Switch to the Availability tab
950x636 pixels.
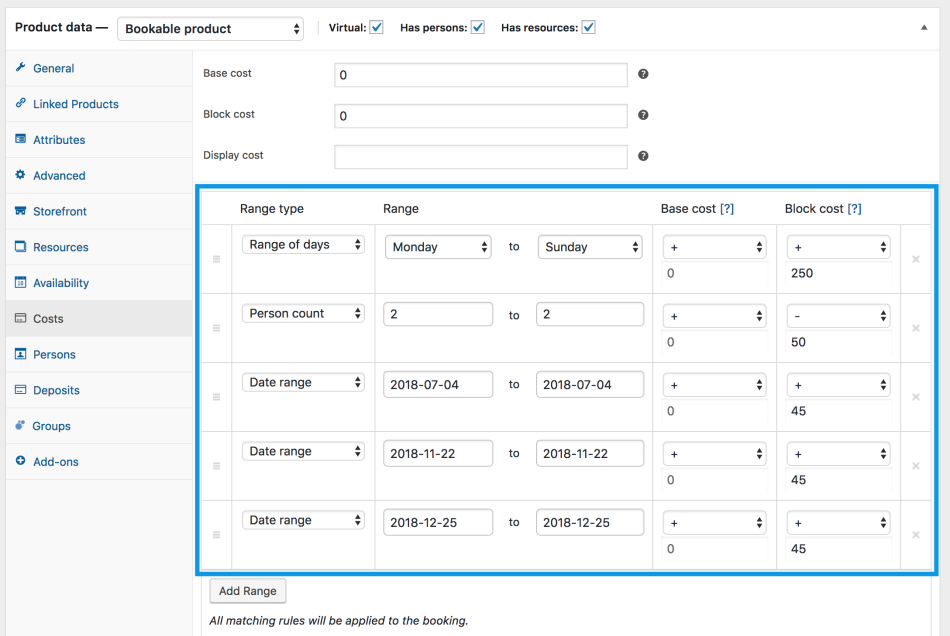[x=60, y=283]
